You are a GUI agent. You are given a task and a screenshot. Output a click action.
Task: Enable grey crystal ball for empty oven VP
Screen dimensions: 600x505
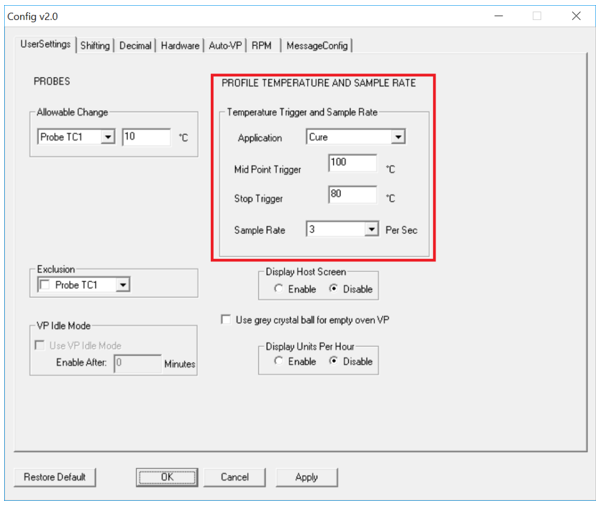(x=226, y=319)
